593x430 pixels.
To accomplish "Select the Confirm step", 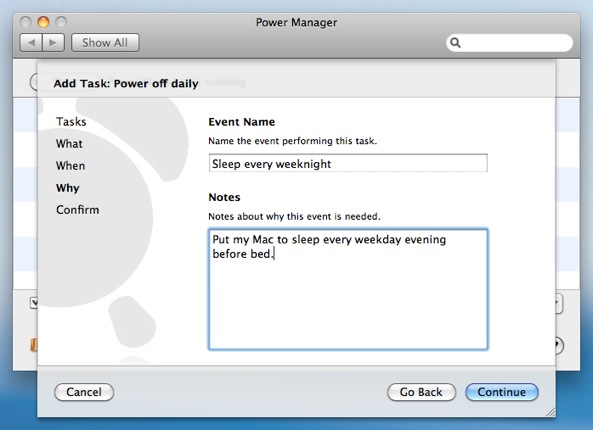I will (x=78, y=210).
